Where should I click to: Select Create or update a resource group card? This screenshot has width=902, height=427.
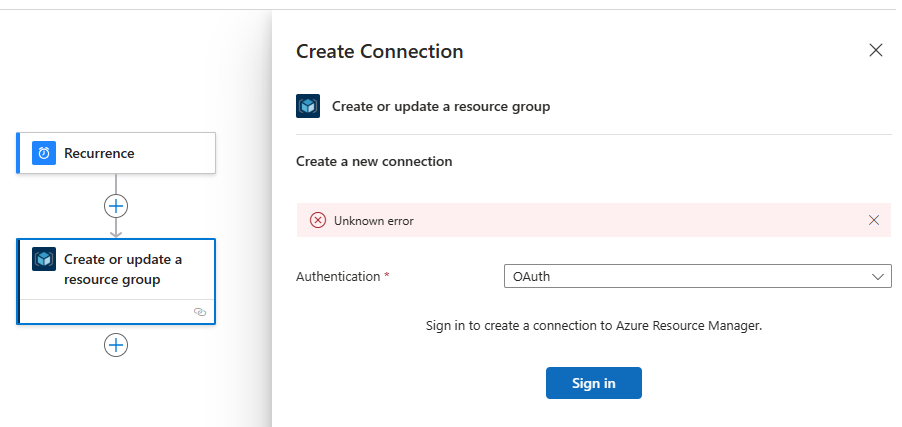point(116,281)
